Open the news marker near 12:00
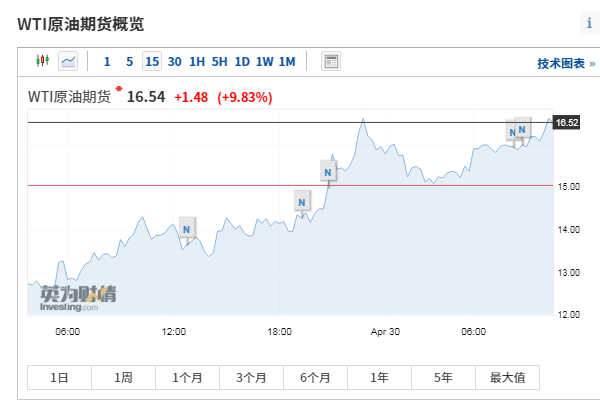This screenshot has height=405, width=600. 187,229
